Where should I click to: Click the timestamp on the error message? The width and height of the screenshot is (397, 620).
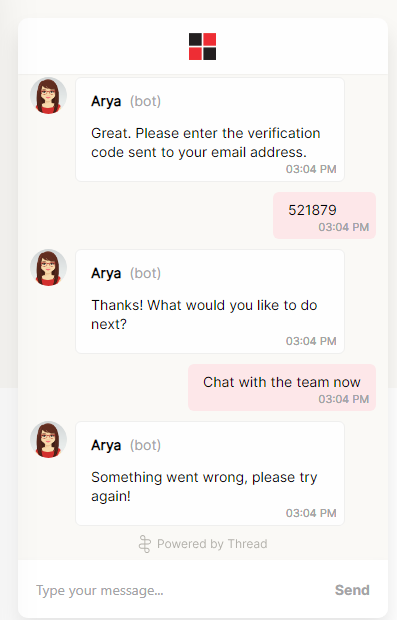coord(311,513)
